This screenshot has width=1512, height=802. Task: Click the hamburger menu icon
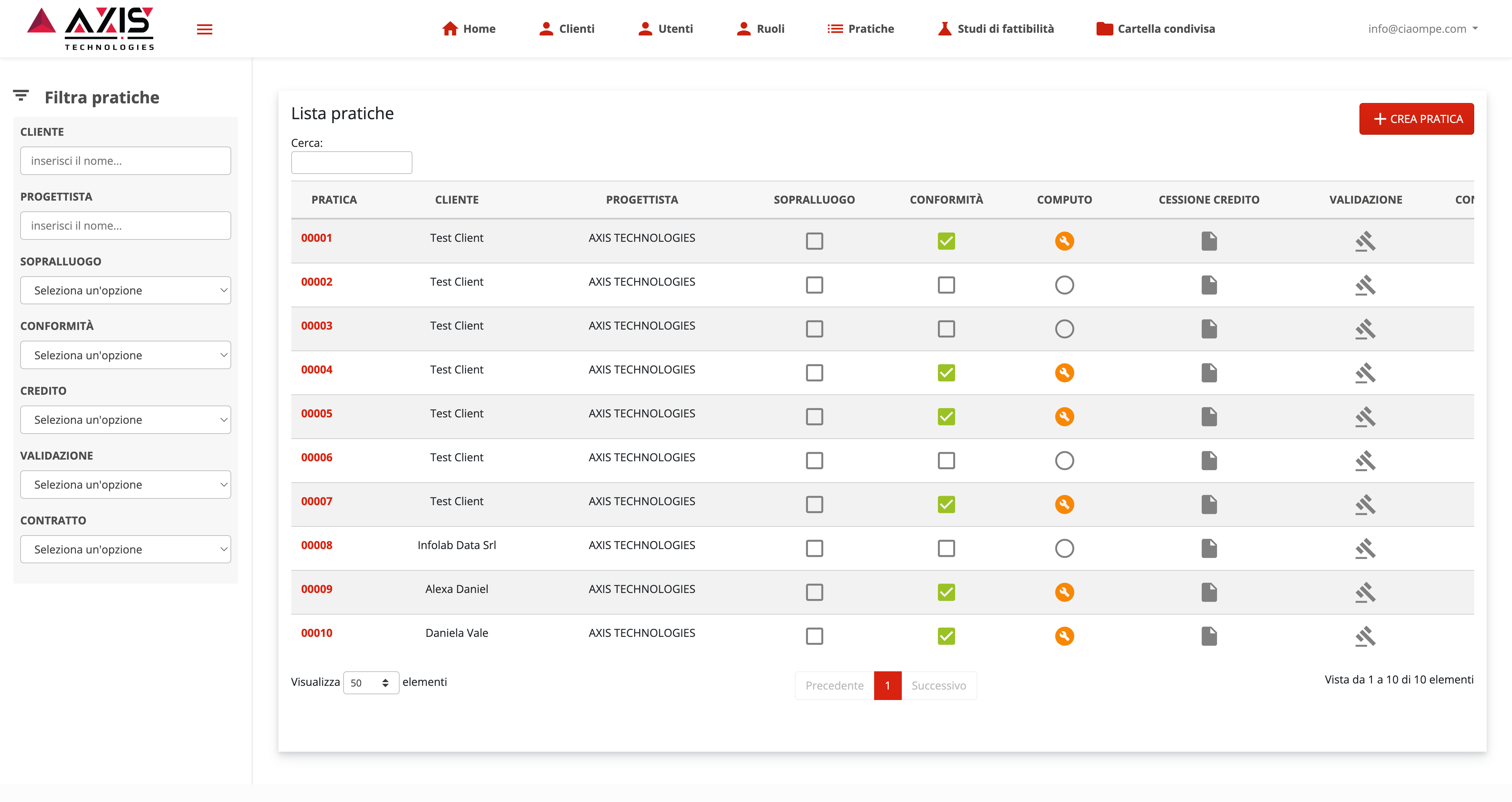pos(204,29)
